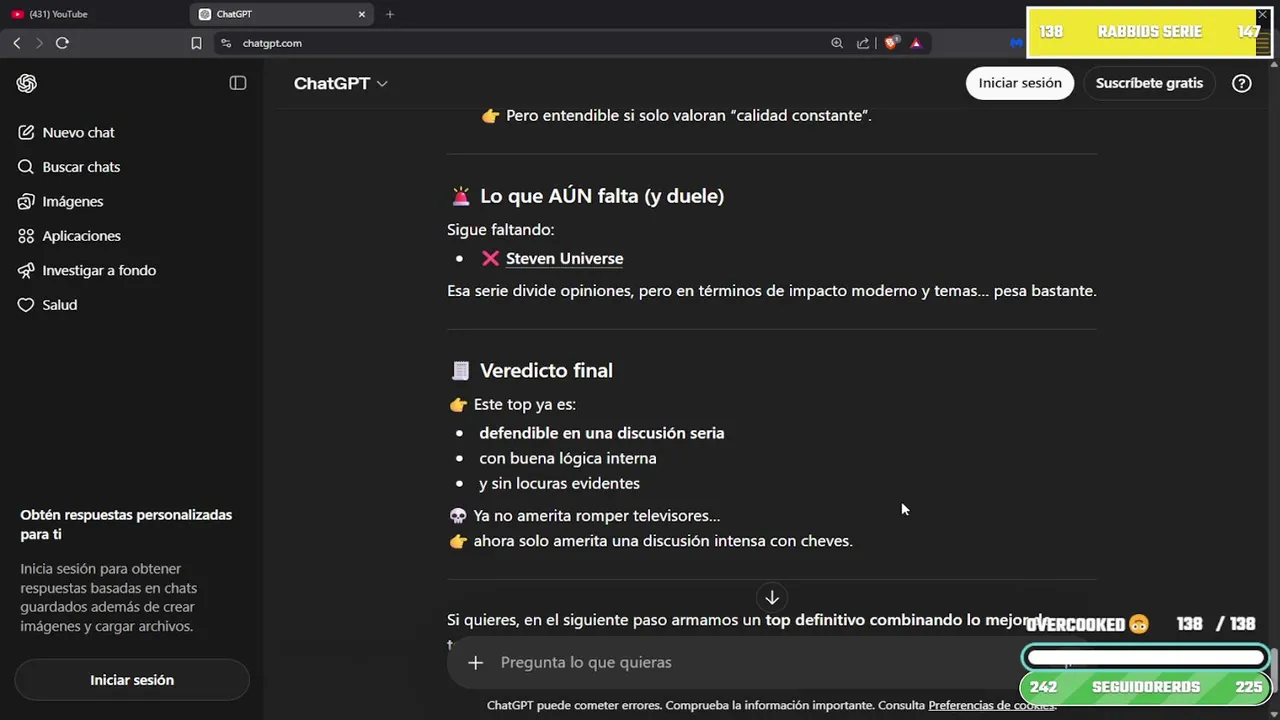This screenshot has height=720, width=1280.
Task: Open the help question mark icon
Action: (1242, 83)
